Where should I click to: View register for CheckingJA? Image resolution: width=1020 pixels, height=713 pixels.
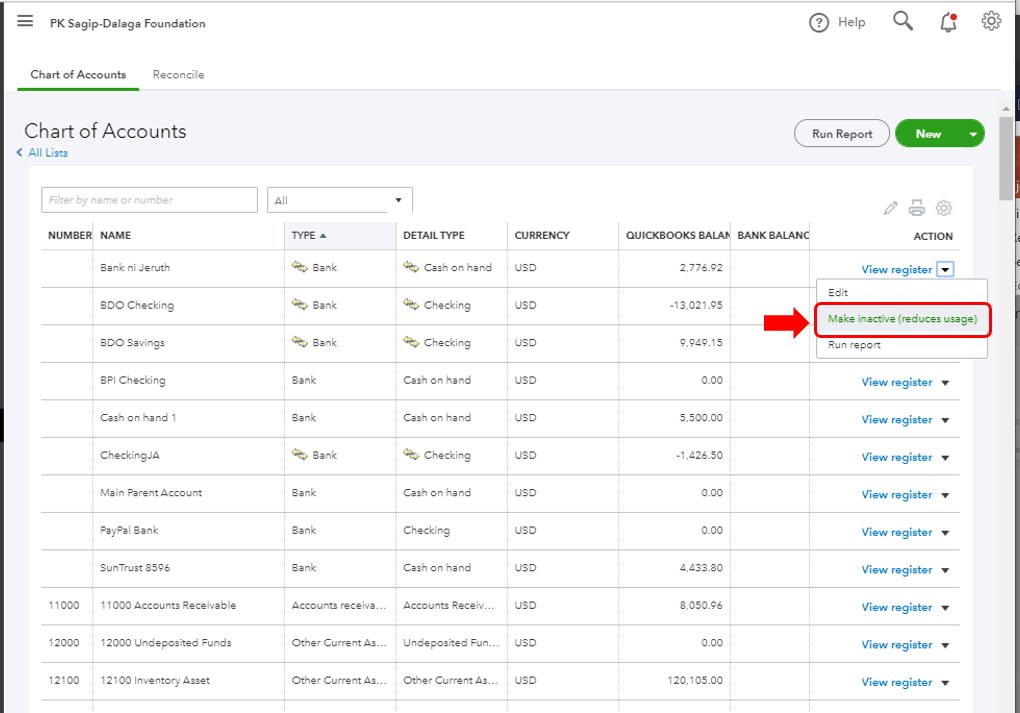click(896, 457)
